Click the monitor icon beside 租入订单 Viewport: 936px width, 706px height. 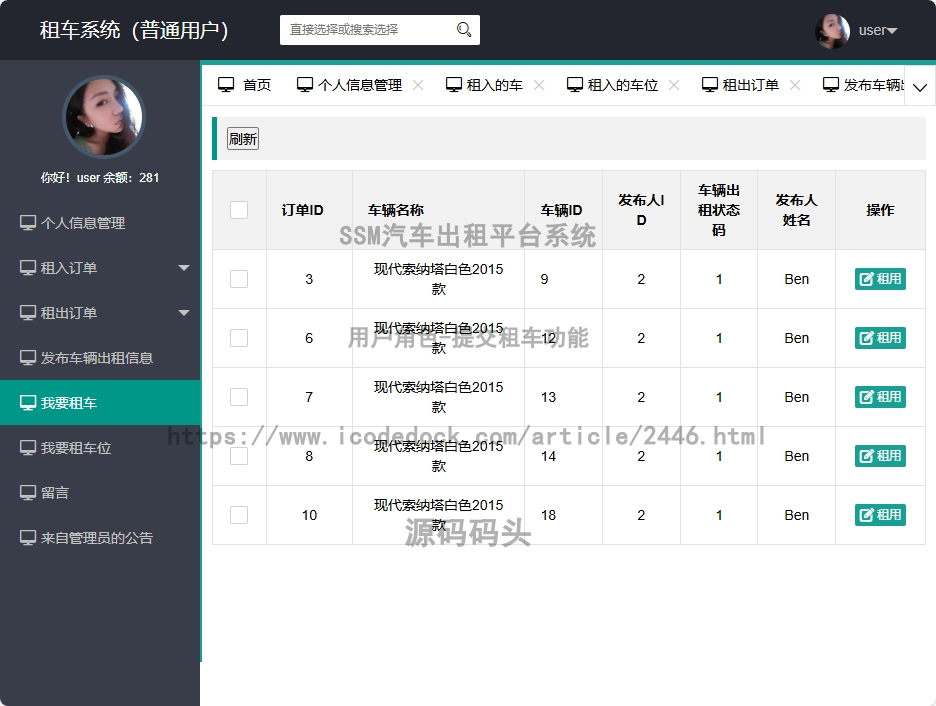click(x=27, y=268)
